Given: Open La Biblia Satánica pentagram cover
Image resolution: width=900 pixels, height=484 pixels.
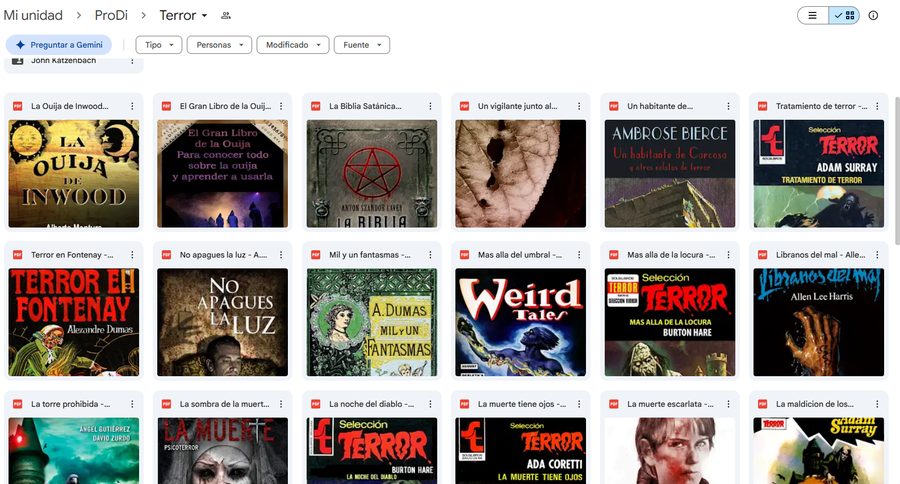Looking at the screenshot, I should 372,173.
